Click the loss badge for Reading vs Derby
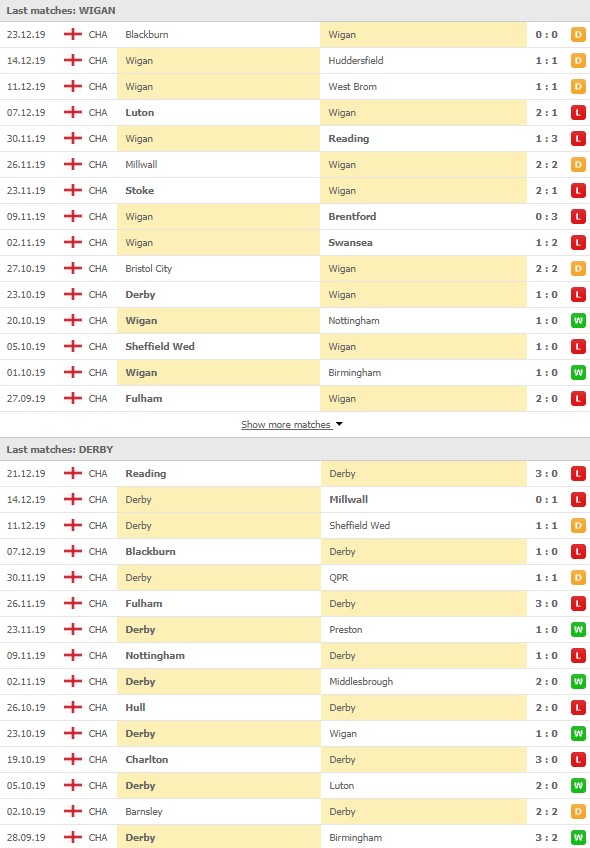The width and height of the screenshot is (590, 848). tap(578, 474)
